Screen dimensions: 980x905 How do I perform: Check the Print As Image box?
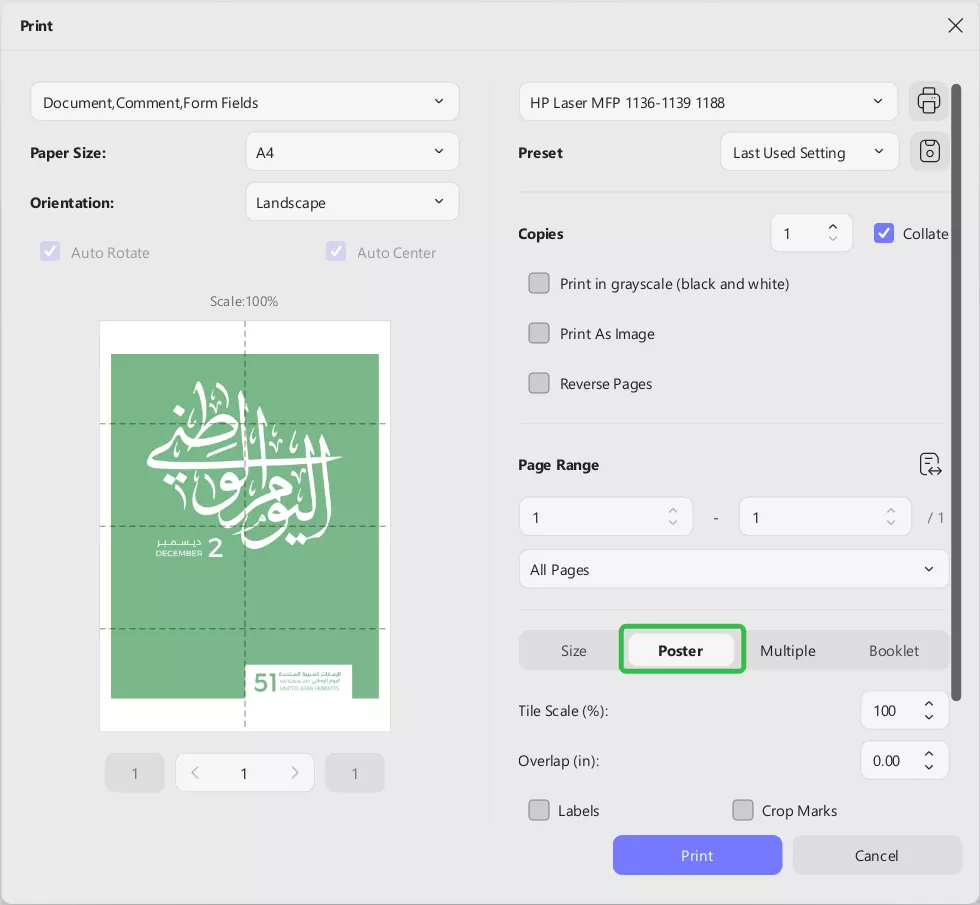[x=539, y=333]
